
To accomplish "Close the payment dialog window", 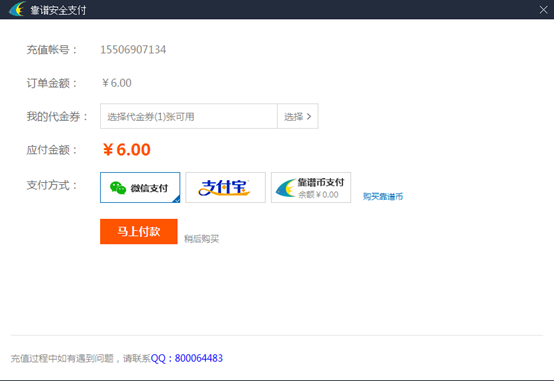I will point(543,10).
